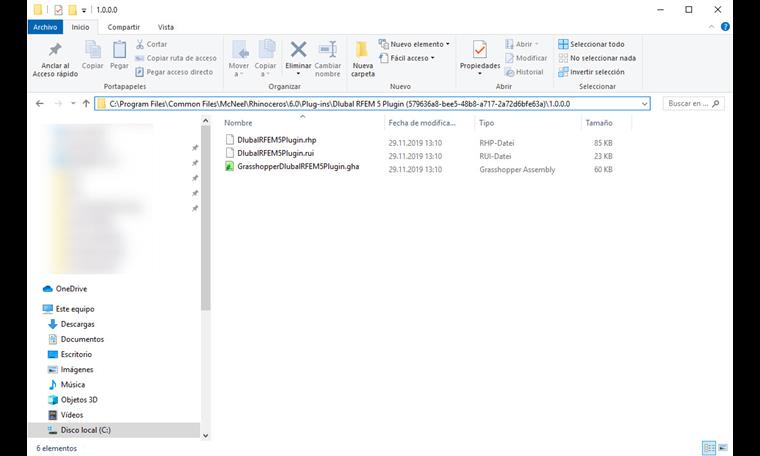
Task: Click navigation pane scrollbar up arrow
Action: 206,121
